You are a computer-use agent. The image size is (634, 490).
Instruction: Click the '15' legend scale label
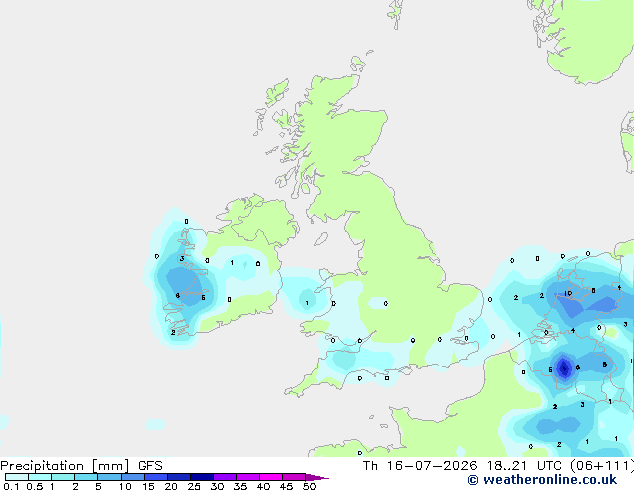[148, 486]
